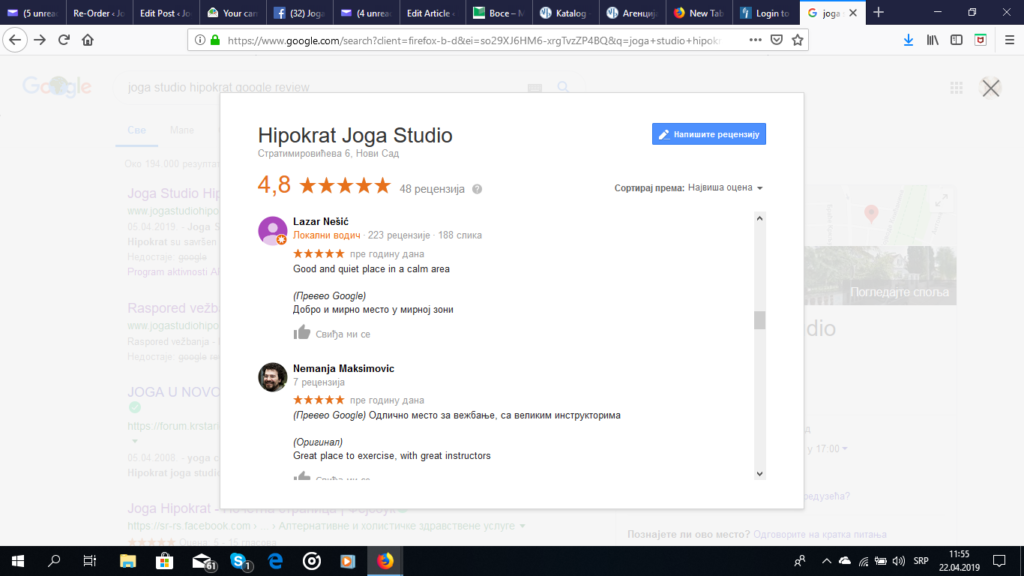
Task: Open File Explorer from the taskbar
Action: pyautogui.click(x=127, y=561)
